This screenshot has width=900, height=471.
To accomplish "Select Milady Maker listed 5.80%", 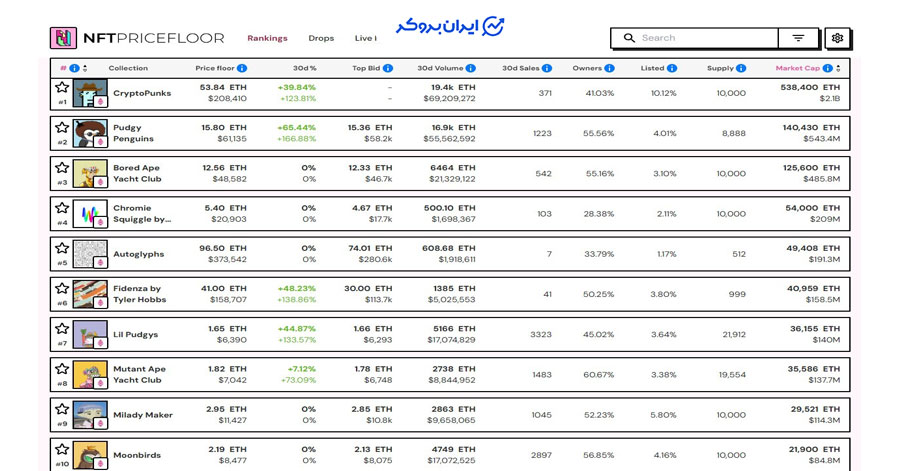I will (x=663, y=414).
